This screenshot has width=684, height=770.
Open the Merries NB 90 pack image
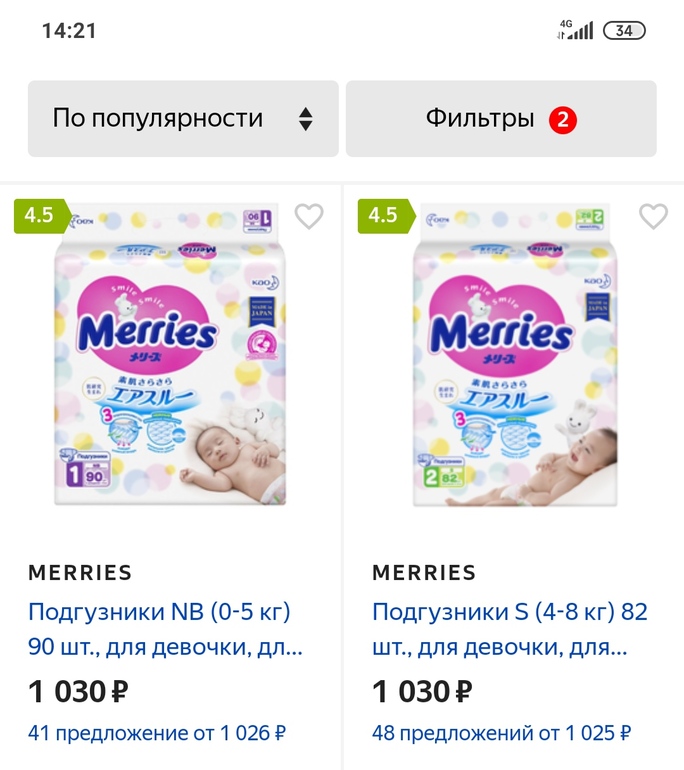[170, 355]
